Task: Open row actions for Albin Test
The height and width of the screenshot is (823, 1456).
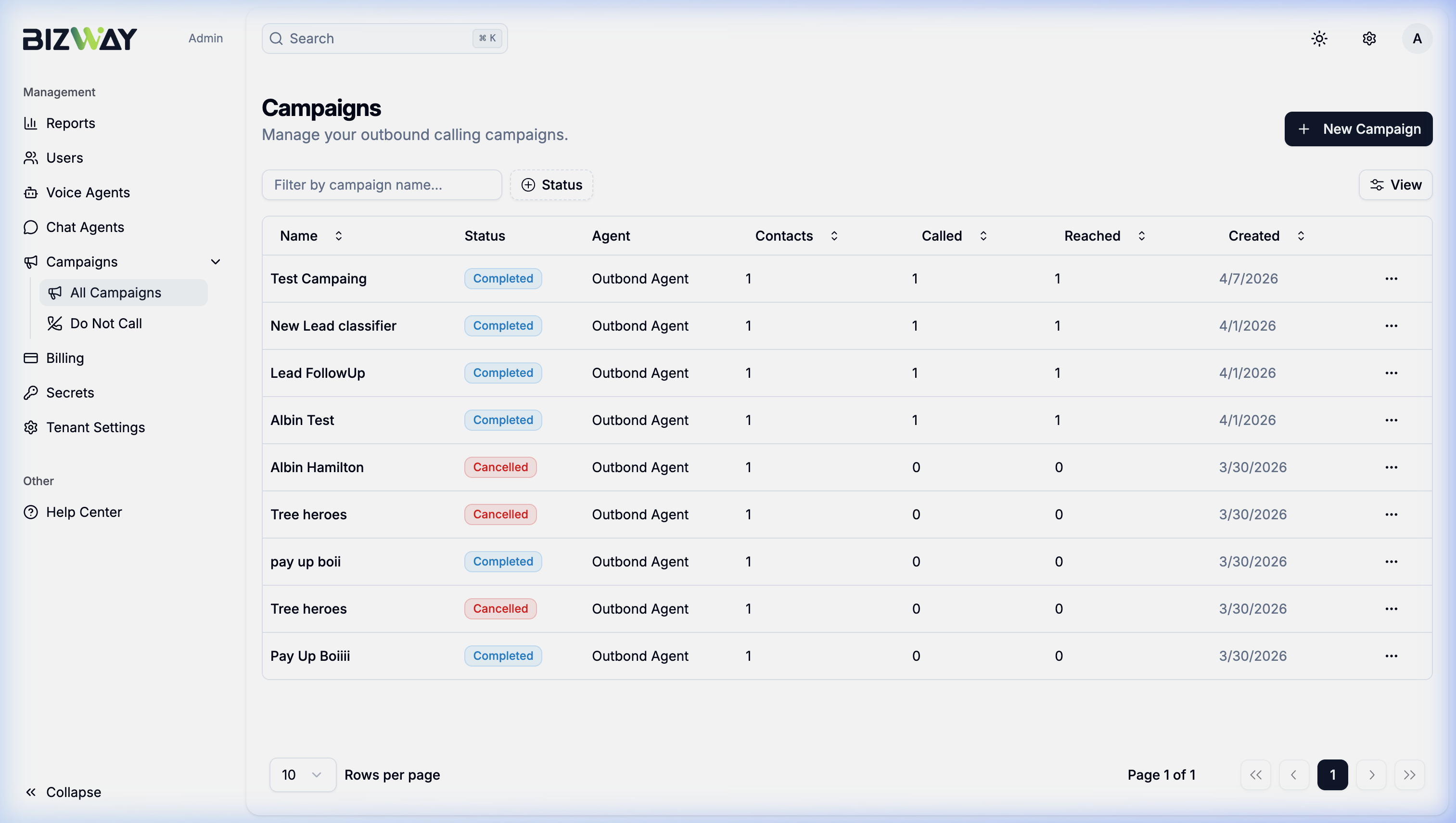Action: pos(1391,420)
